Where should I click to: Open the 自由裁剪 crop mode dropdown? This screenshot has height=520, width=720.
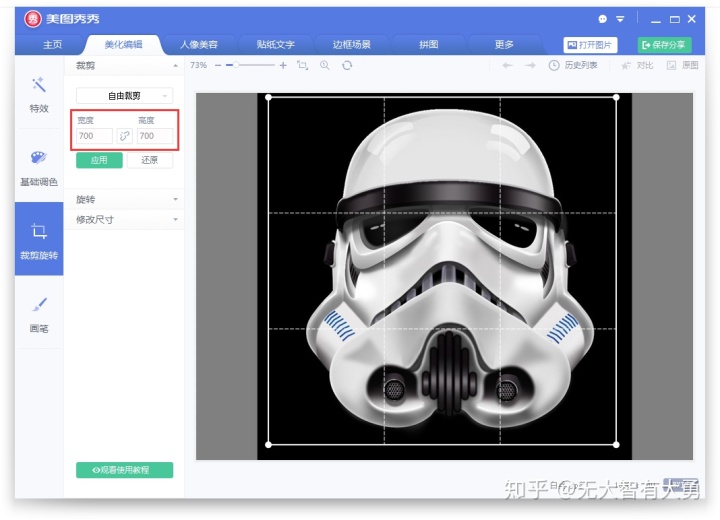pyautogui.click(x=124, y=96)
